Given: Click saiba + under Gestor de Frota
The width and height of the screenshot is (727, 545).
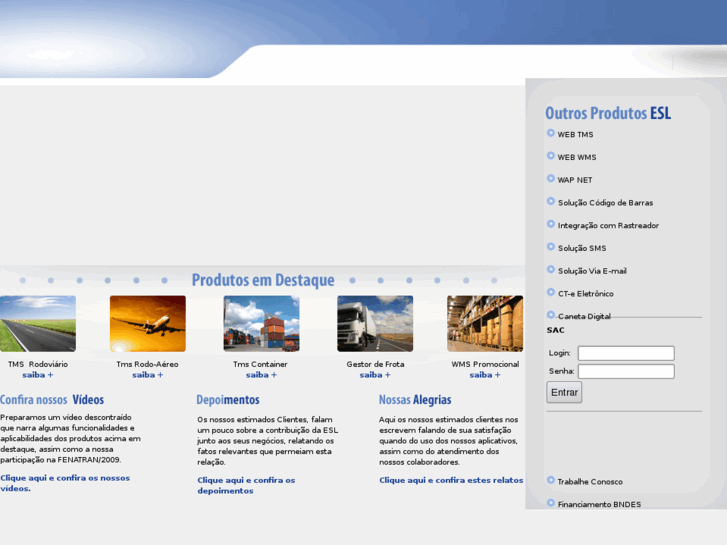Looking at the screenshot, I should click(375, 375).
